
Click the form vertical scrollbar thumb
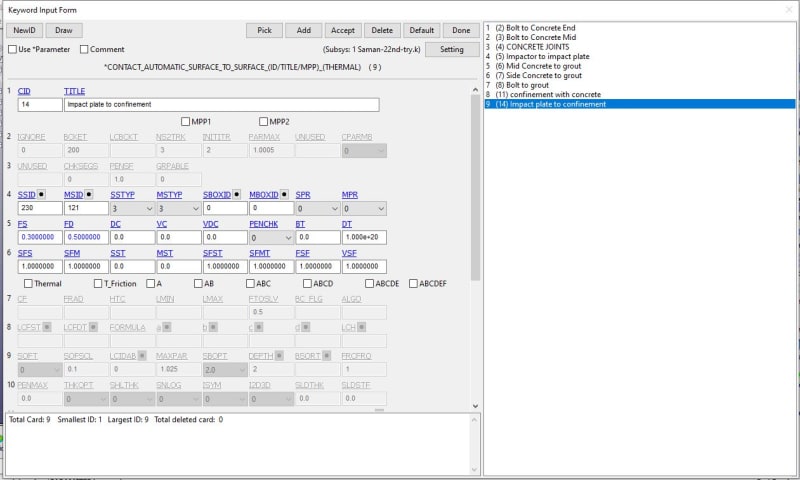[475, 187]
